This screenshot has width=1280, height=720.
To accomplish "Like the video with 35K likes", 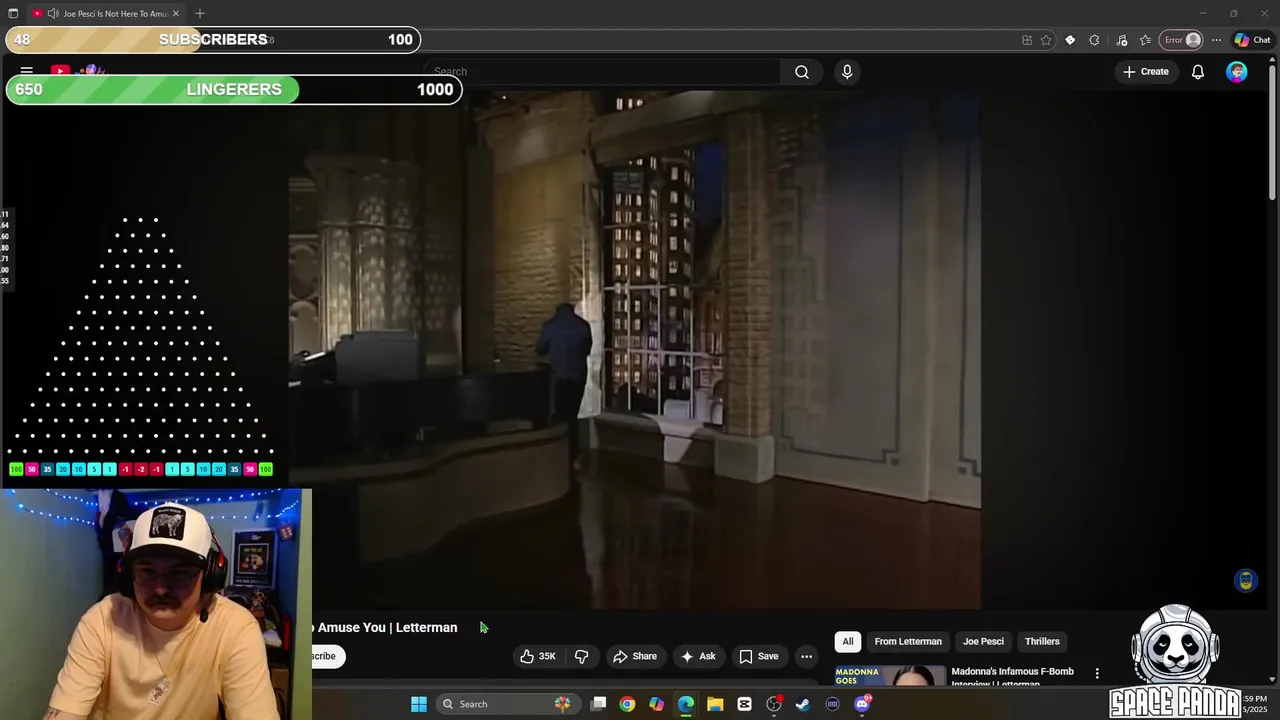I will coord(537,656).
